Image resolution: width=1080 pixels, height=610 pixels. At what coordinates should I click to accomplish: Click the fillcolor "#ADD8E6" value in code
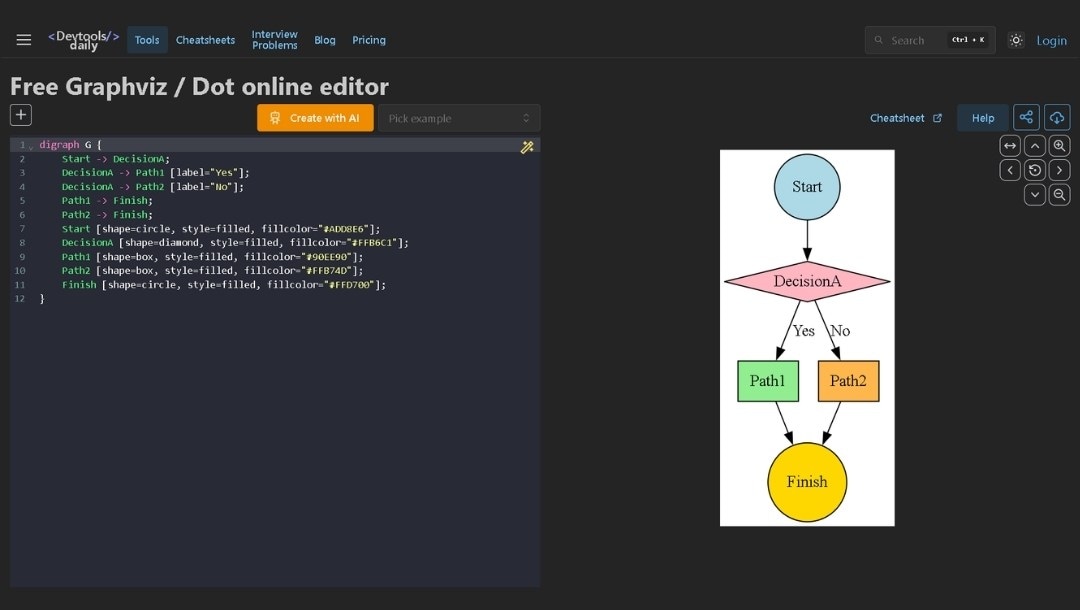point(344,229)
